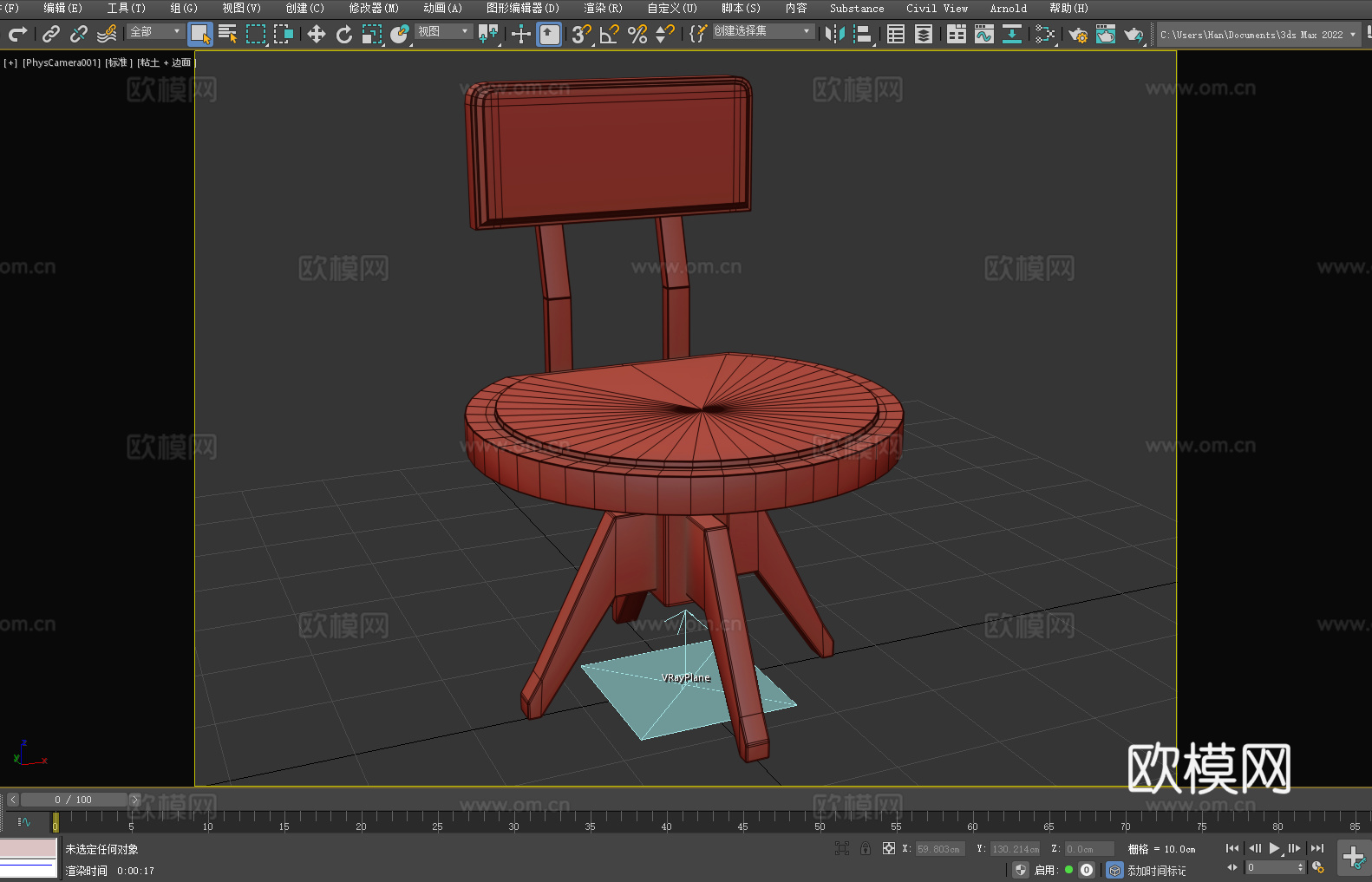This screenshot has width=1372, height=882.
Task: Toggle Absolute/Offset transform mode icon
Action: coord(889,848)
